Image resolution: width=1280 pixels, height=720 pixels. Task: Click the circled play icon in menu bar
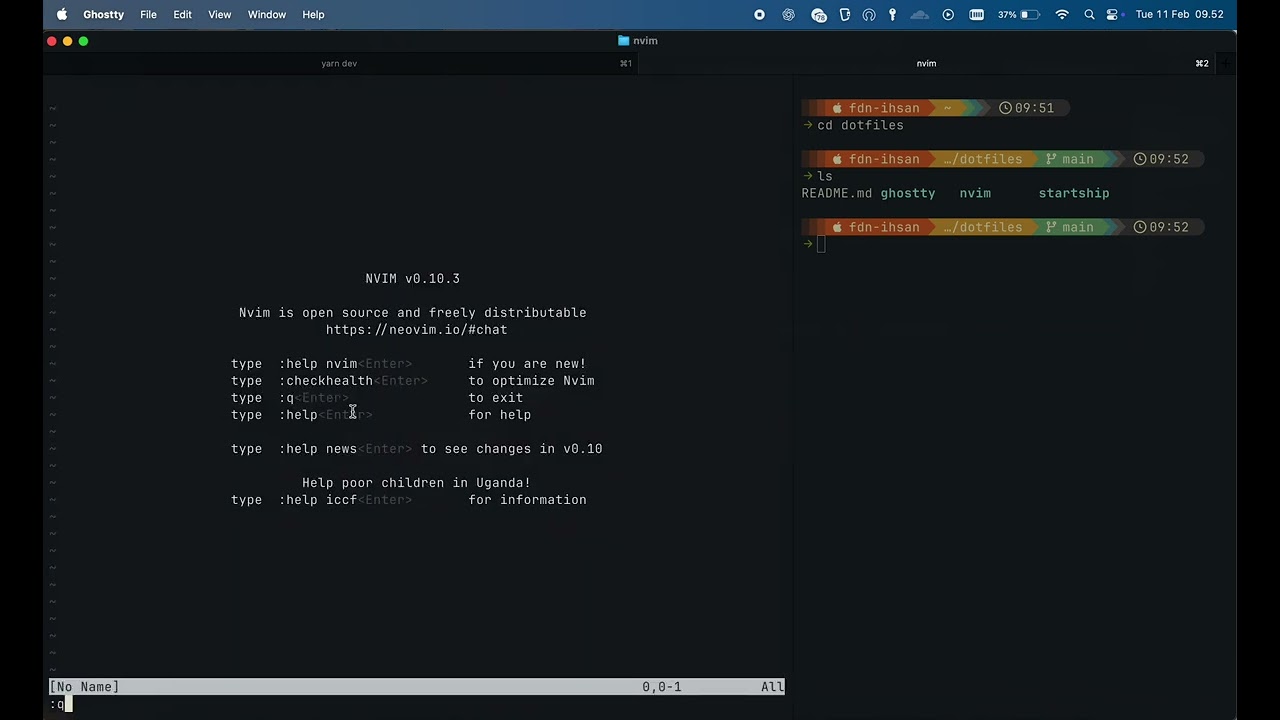948,14
